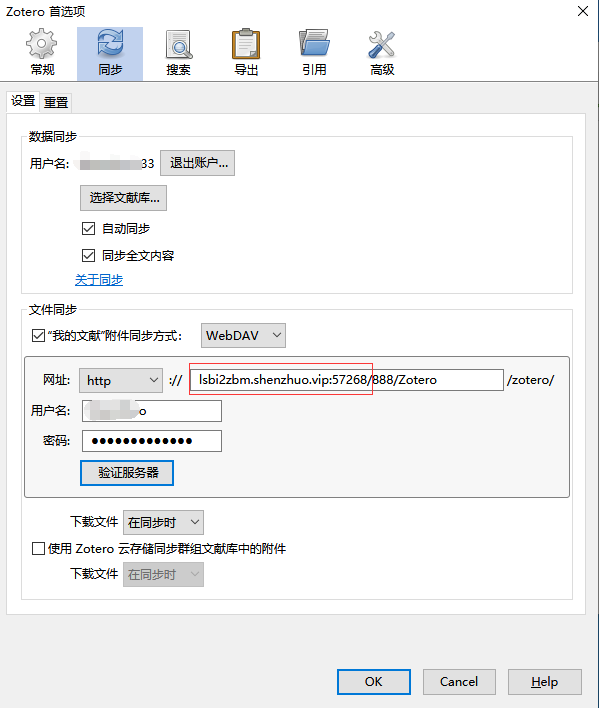
Task: Click the 退出账户... button
Action: [x=198, y=163]
